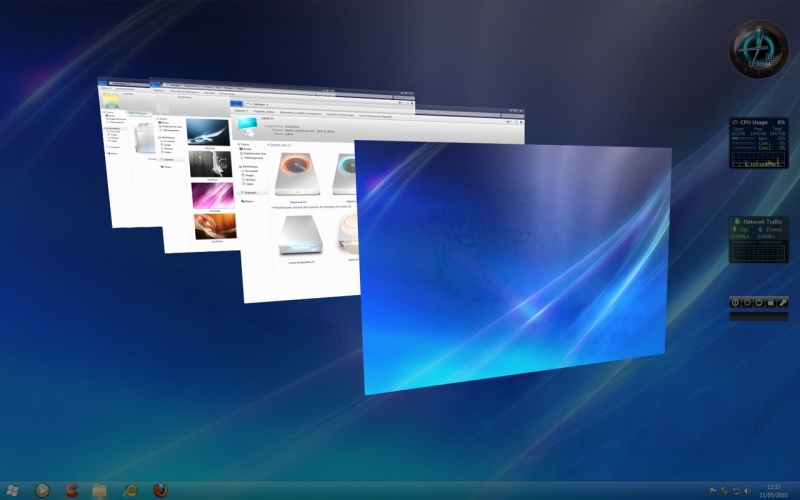Open the analog clock desktop gadget

point(758,49)
